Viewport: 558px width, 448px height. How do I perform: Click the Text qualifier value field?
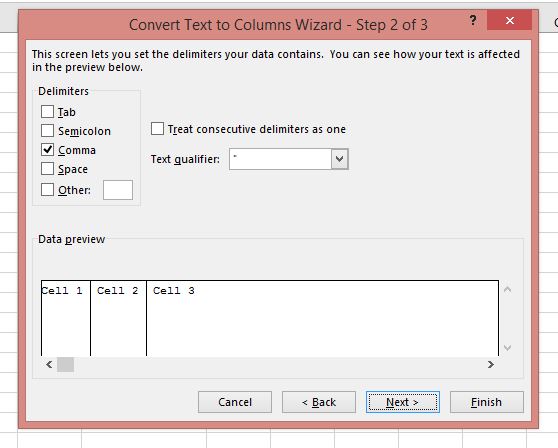coord(280,159)
